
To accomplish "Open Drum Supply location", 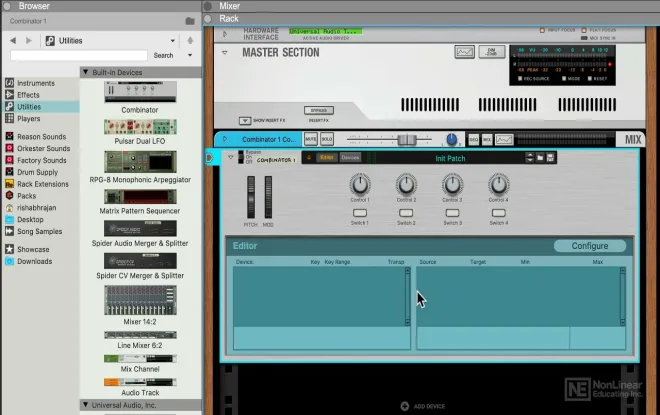I will [37, 172].
